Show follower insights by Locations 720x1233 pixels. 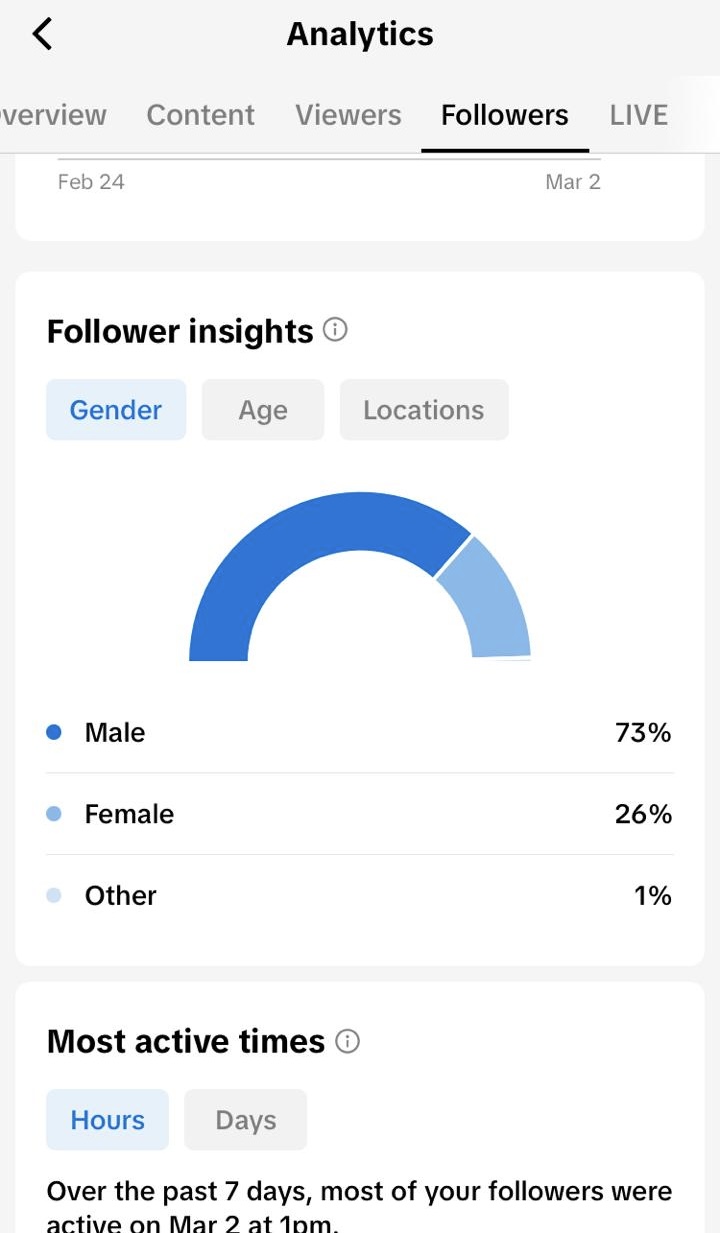point(424,410)
